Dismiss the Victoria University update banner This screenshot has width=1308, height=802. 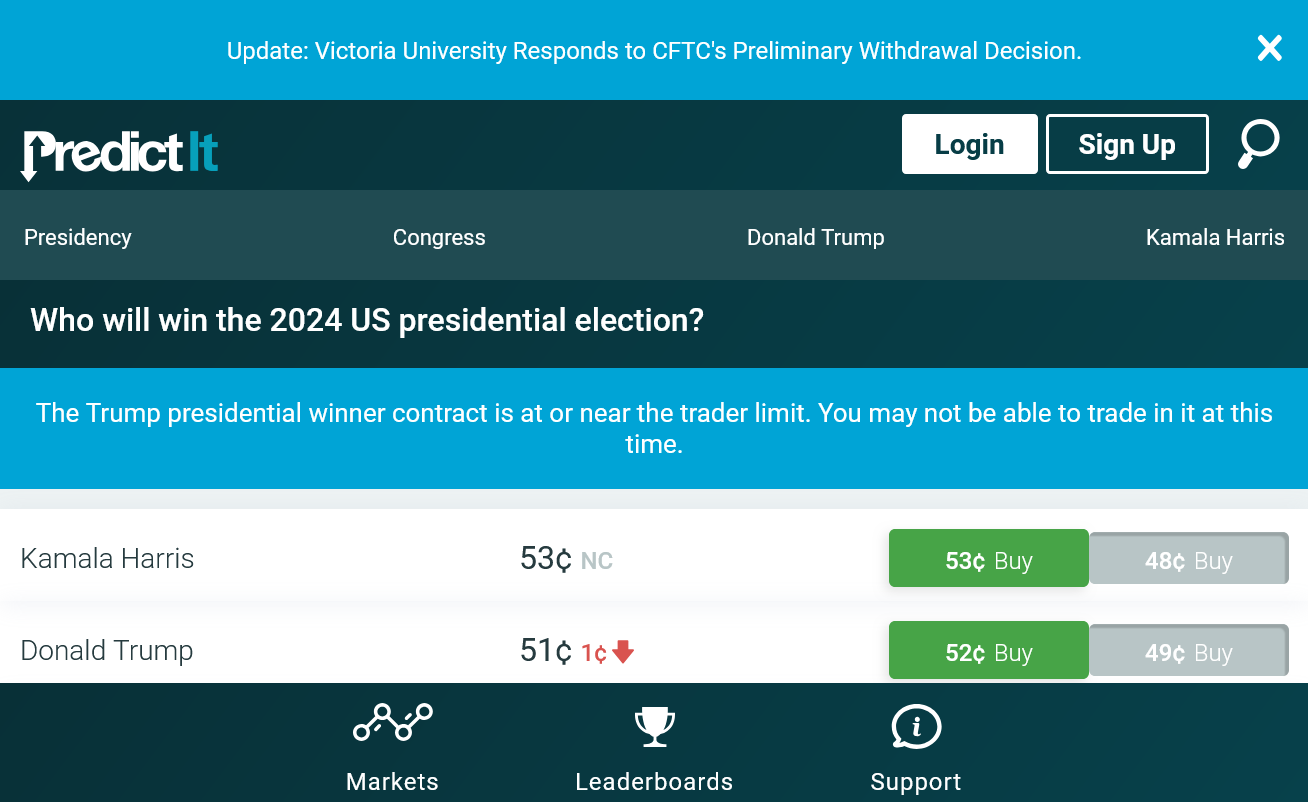coord(1269,48)
